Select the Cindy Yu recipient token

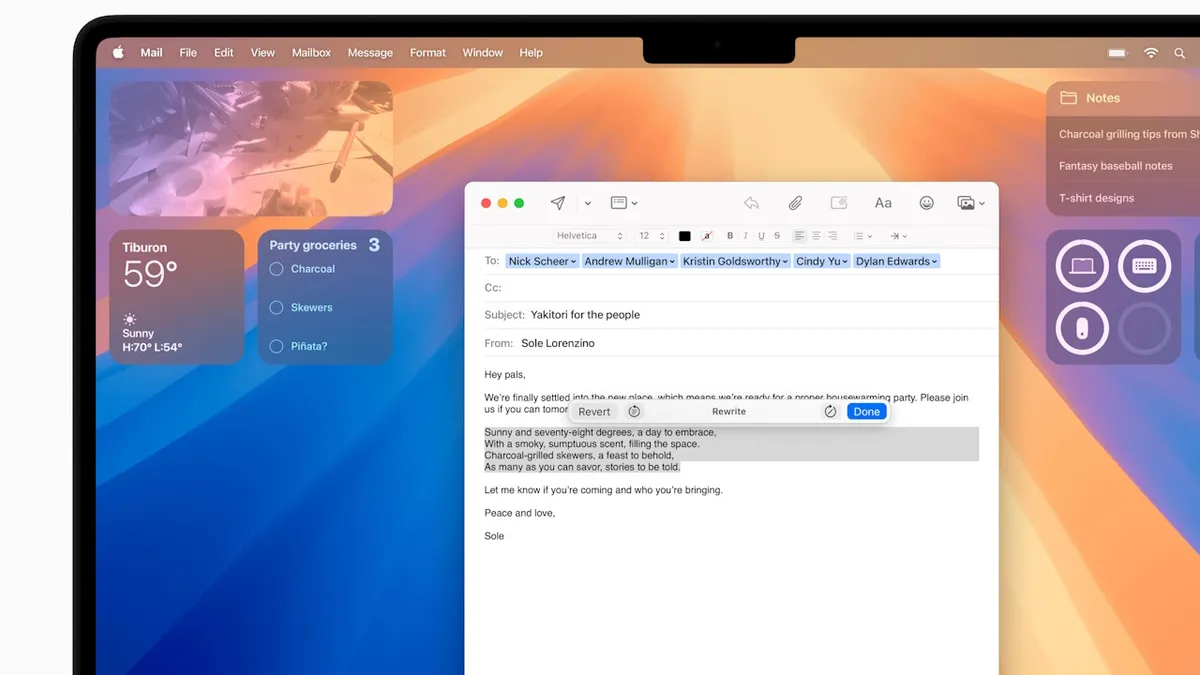point(822,261)
